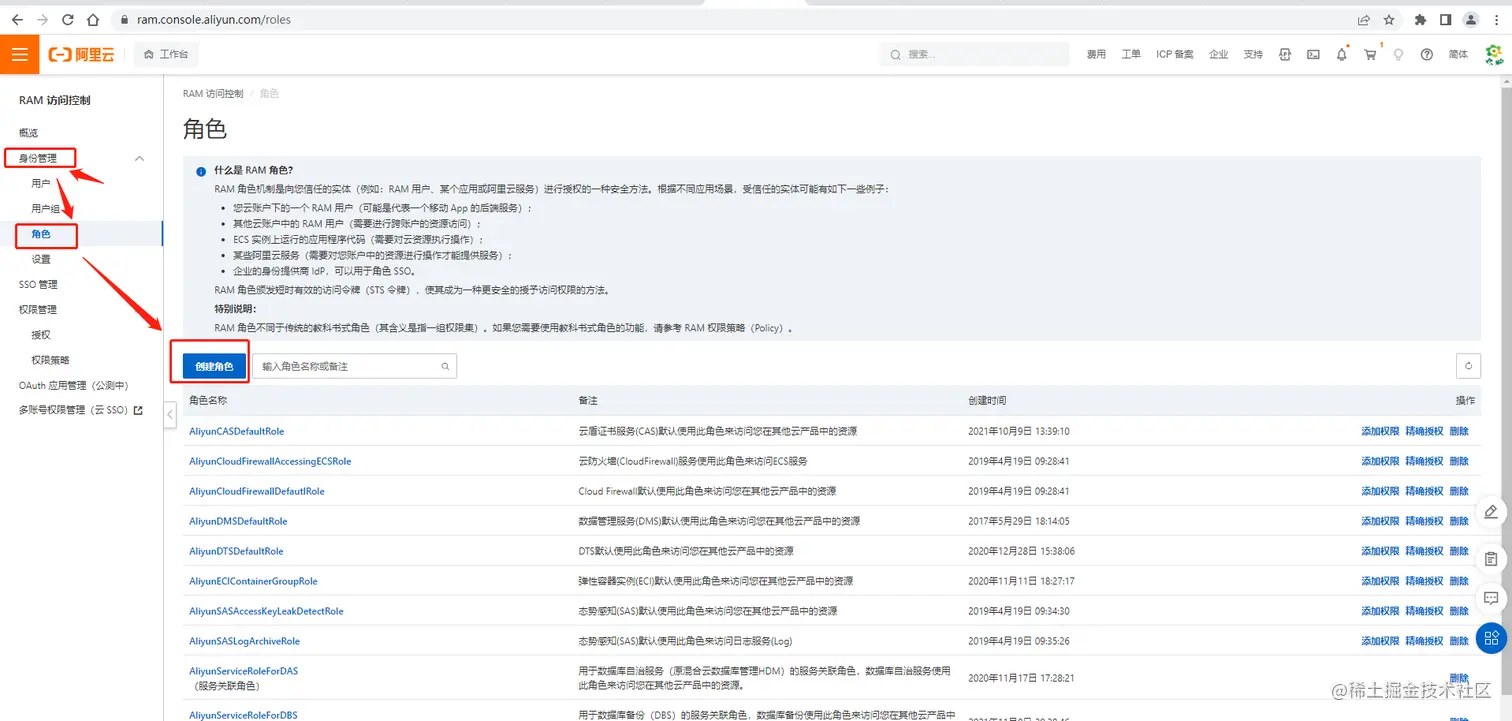Open the AliyunDTSDefaultRole role
1512x721 pixels.
tap(236, 551)
